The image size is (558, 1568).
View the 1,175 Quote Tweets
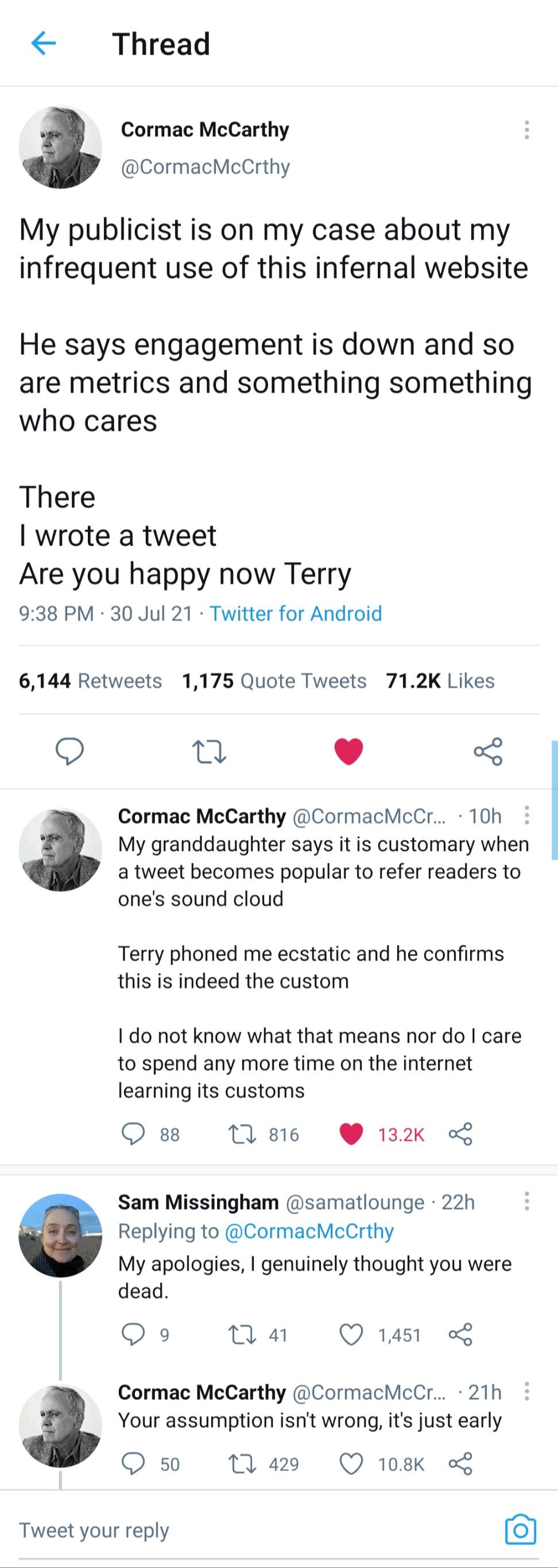273,680
